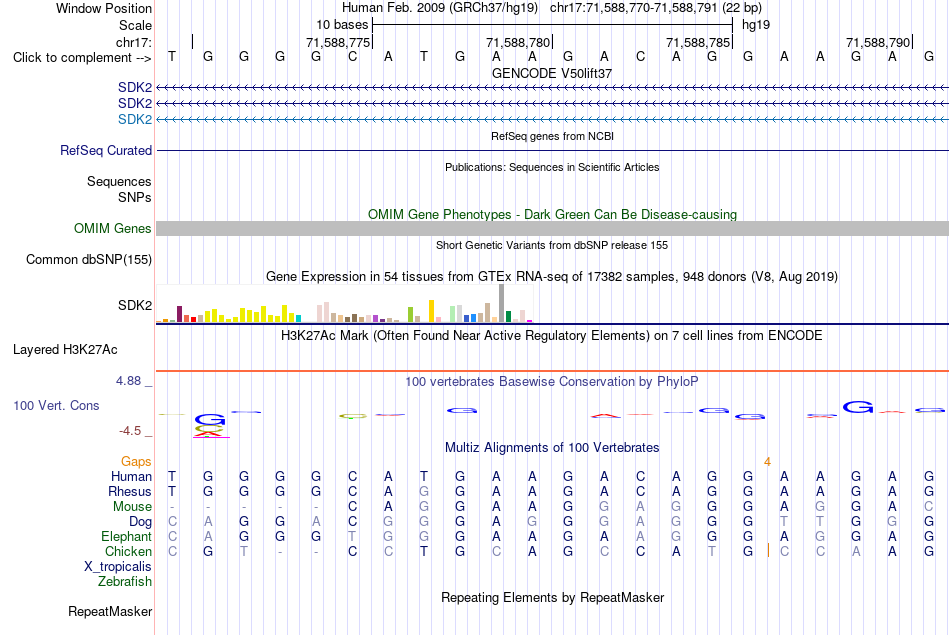Select the 'Human' species row label

pos(131,477)
